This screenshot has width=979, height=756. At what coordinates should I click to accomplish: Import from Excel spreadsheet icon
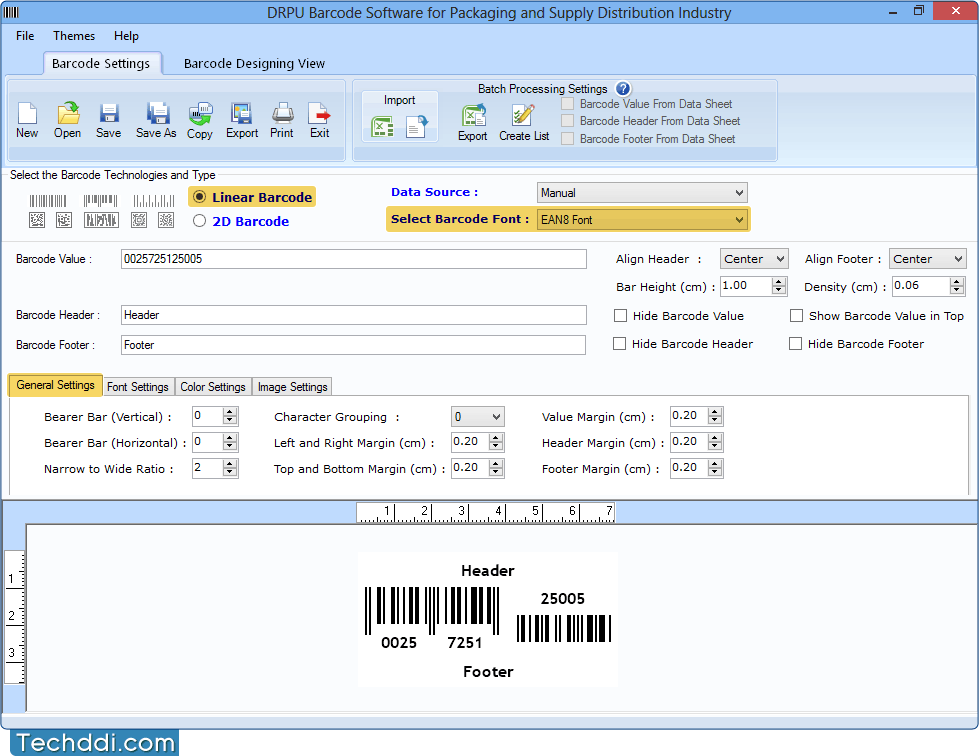tap(382, 127)
